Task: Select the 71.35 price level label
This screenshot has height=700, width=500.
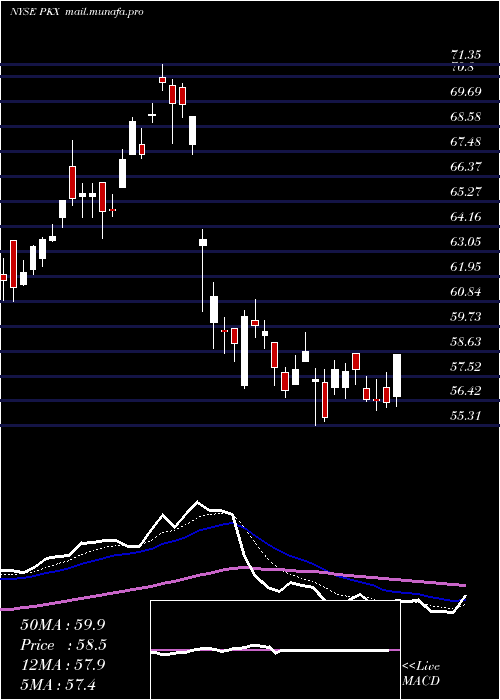Action: pyautogui.click(x=466, y=55)
